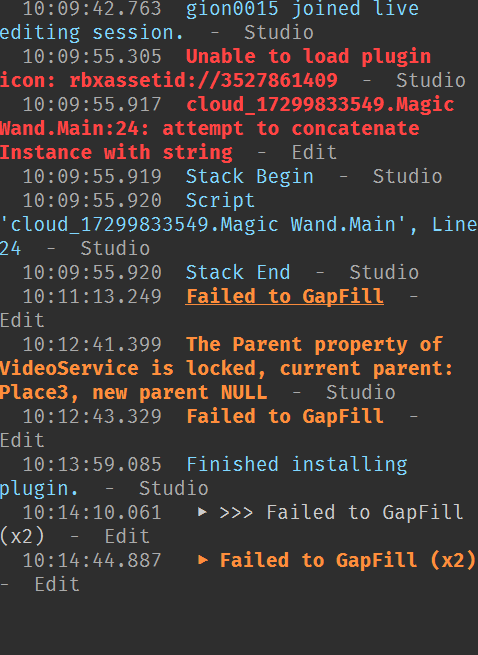Click the Stack End log line
478x655 pixels.
[x=239, y=272]
